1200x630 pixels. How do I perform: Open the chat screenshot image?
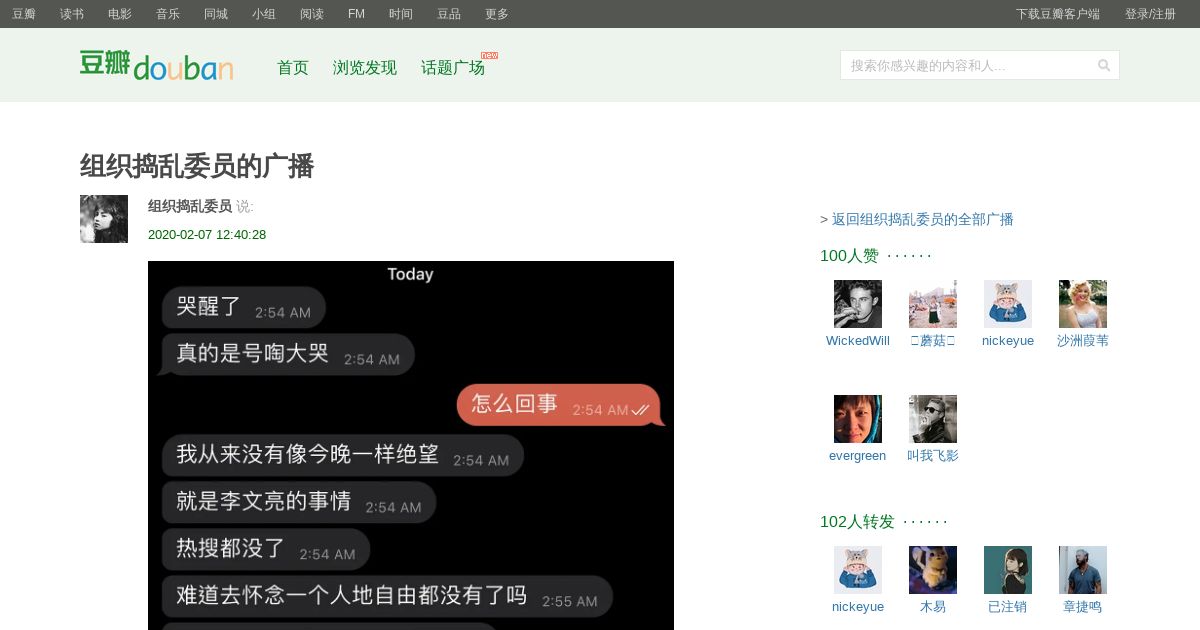coord(411,446)
